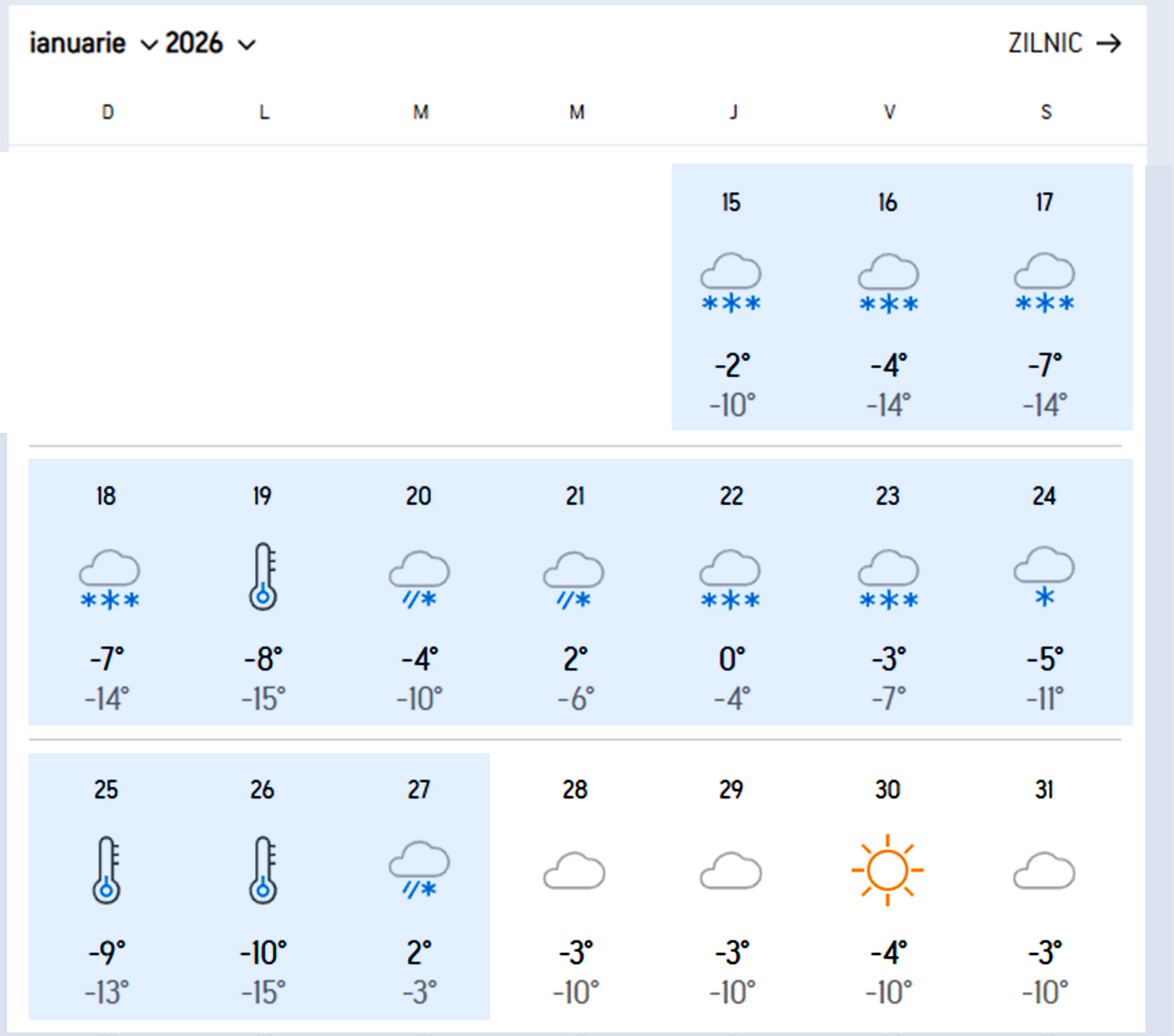The height and width of the screenshot is (1036, 1174).
Task: Select day 18 date number
Action: click(106, 496)
